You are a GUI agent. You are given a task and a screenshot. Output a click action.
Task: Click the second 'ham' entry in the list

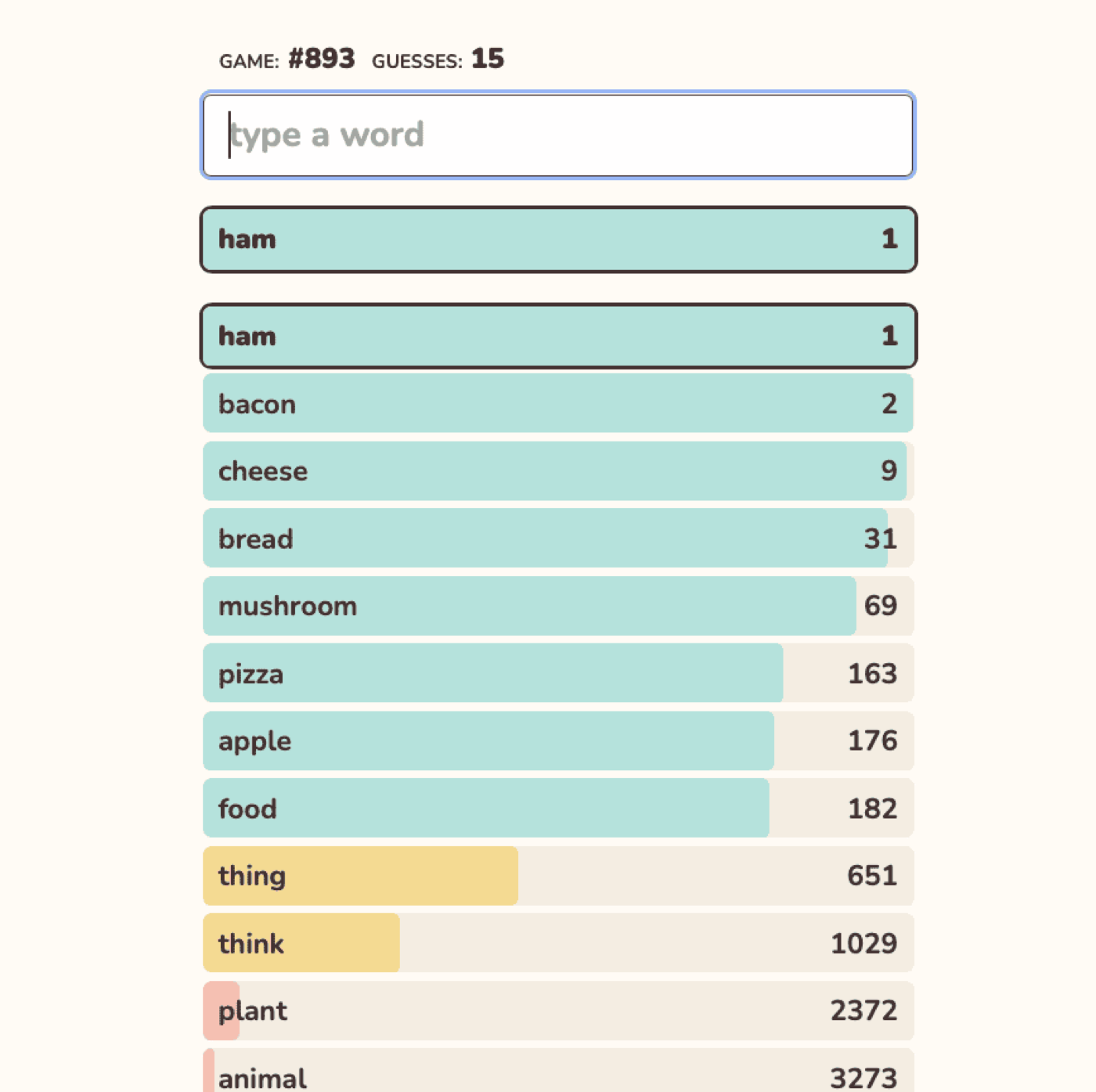(x=557, y=337)
